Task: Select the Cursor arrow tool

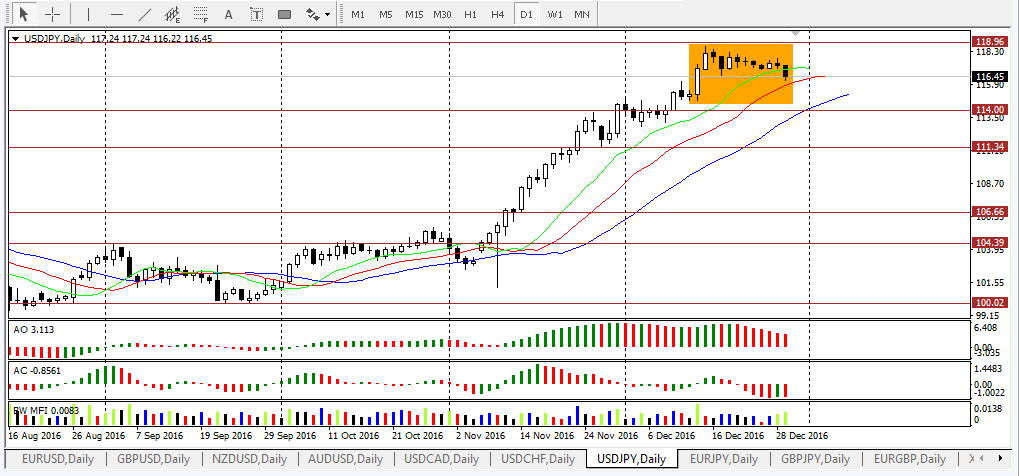Action: (25, 13)
